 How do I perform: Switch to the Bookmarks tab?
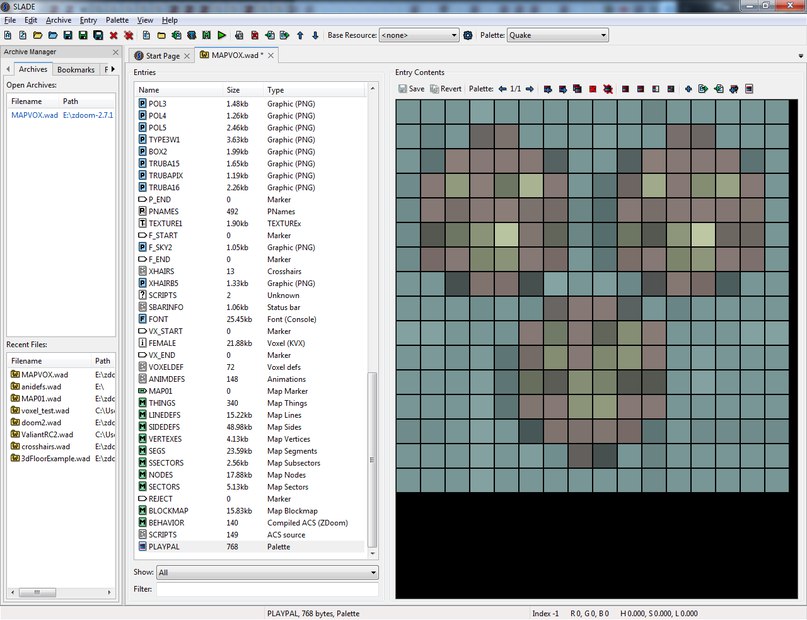click(76, 70)
